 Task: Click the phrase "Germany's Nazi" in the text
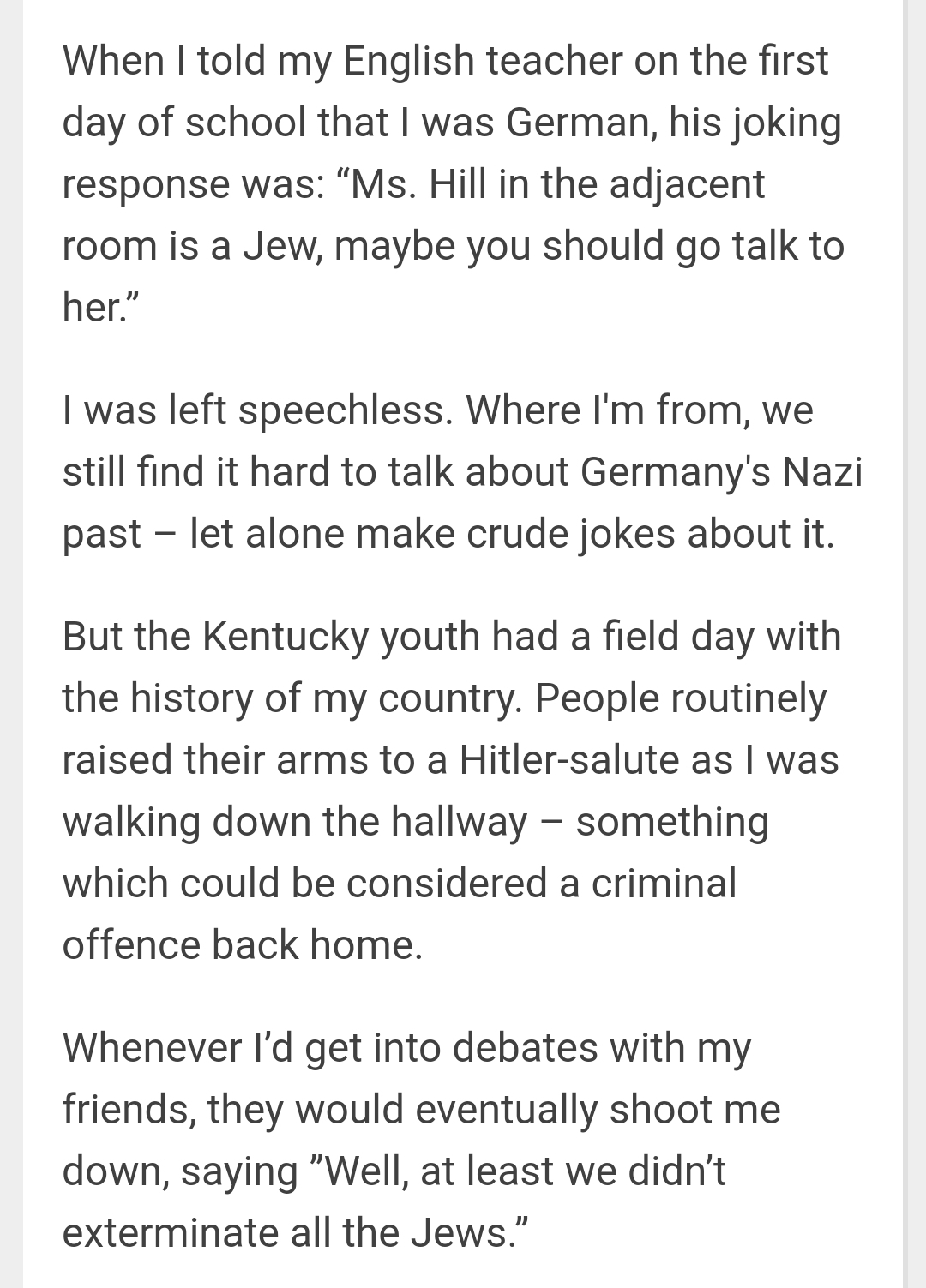(720, 472)
